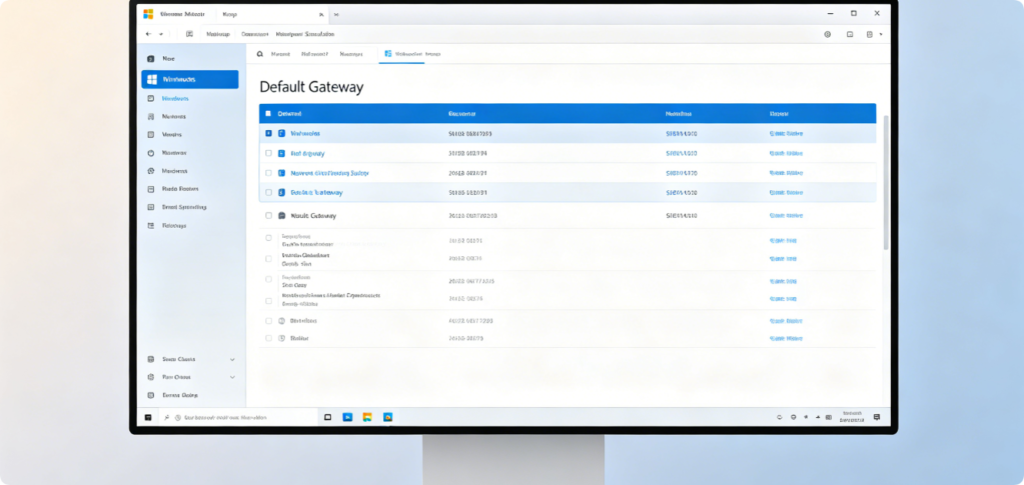
Task: Click the four-color Windows logo in the title bar
Action: point(148,14)
